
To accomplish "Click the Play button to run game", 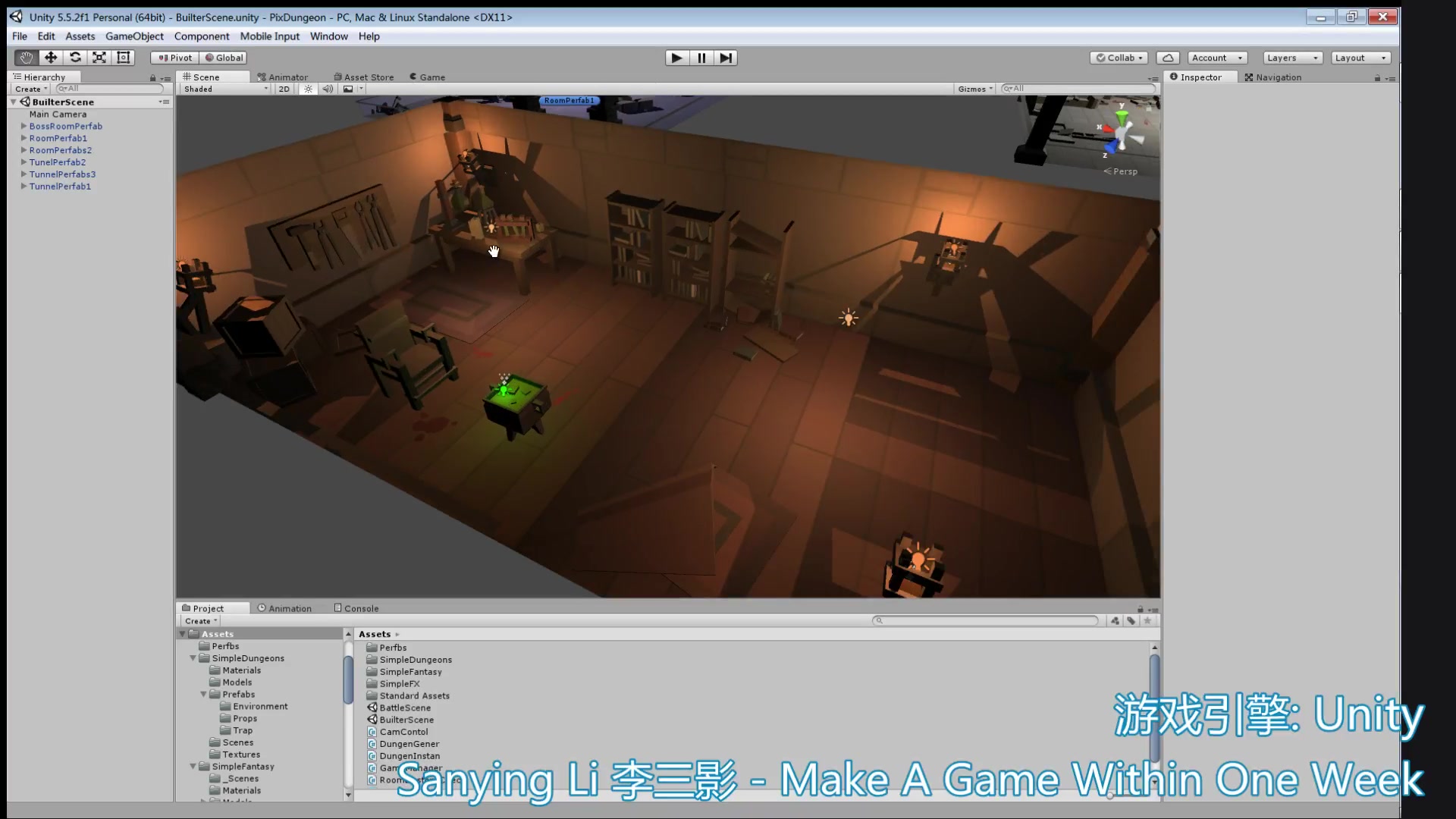I will coord(676,57).
